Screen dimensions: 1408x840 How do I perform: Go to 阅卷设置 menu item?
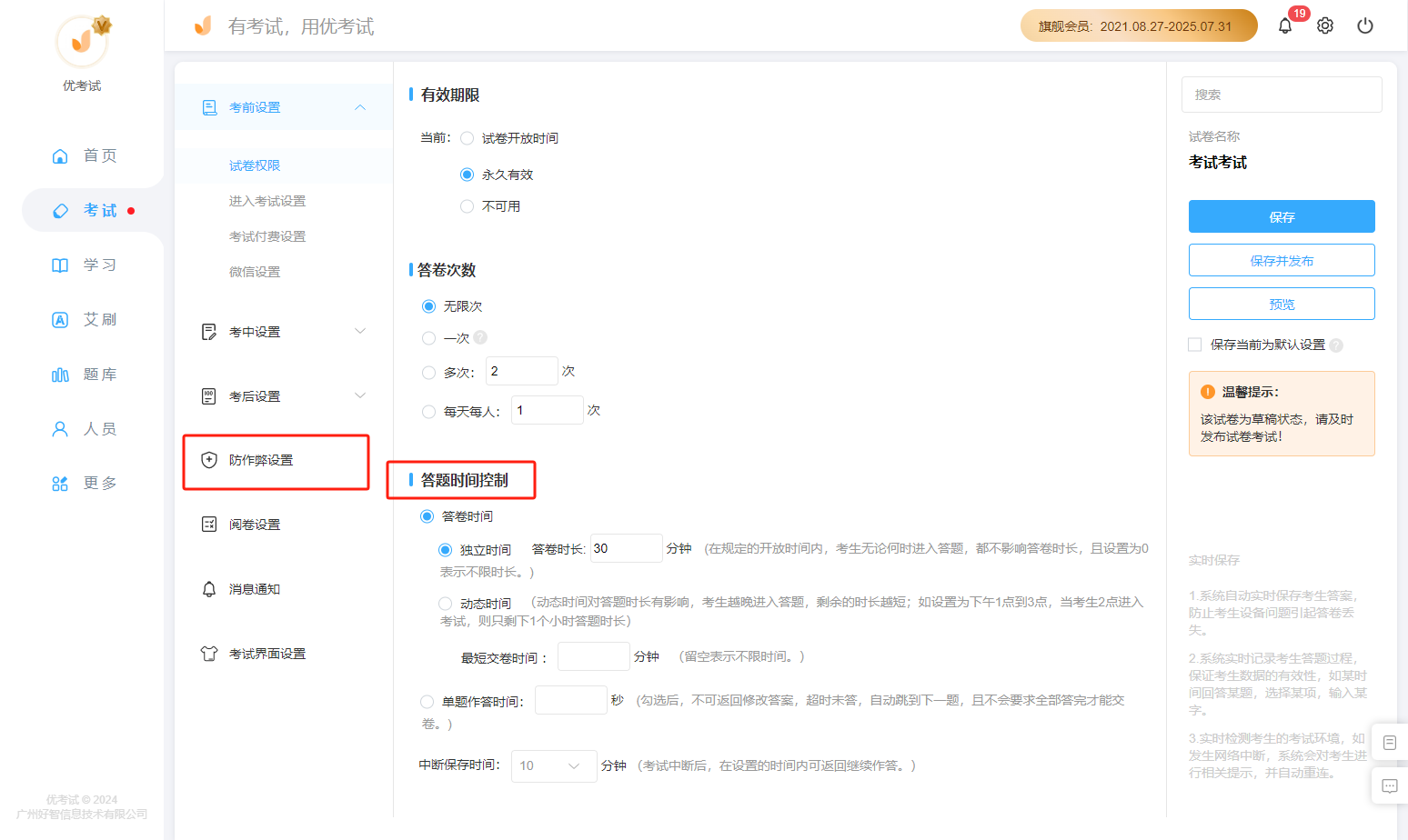(x=255, y=525)
